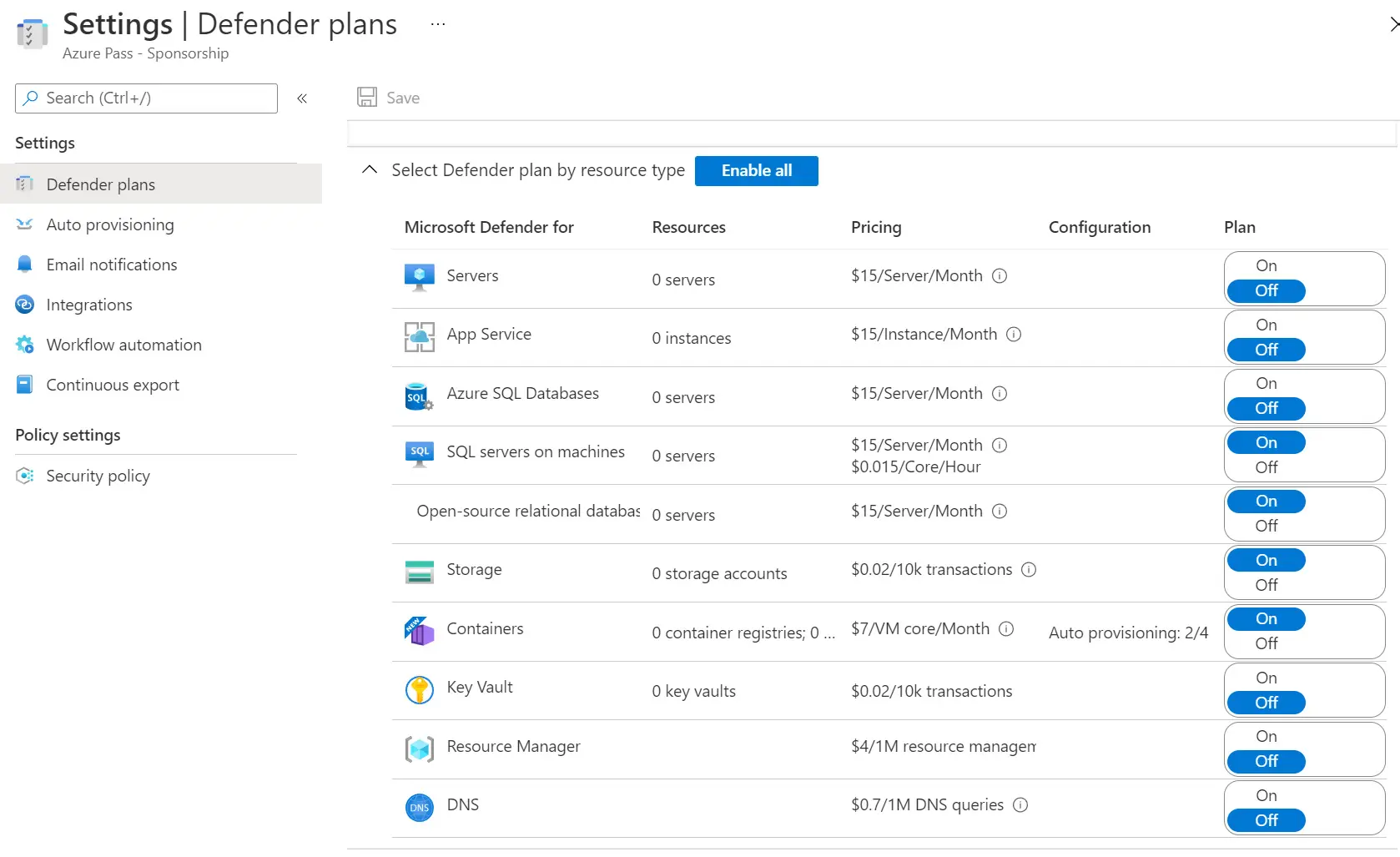Turn the Storage plan Off
Image resolution: width=1400 pixels, height=857 pixels.
(1267, 585)
